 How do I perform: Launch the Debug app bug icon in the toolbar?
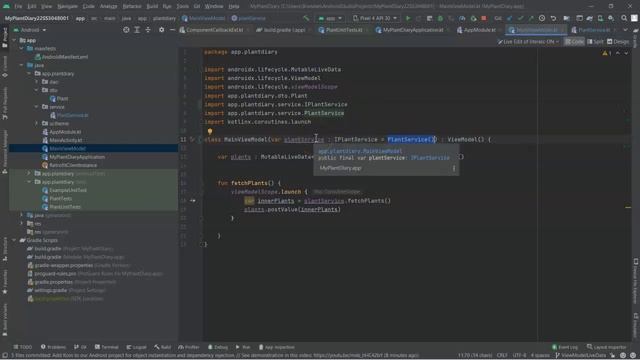point(440,18)
